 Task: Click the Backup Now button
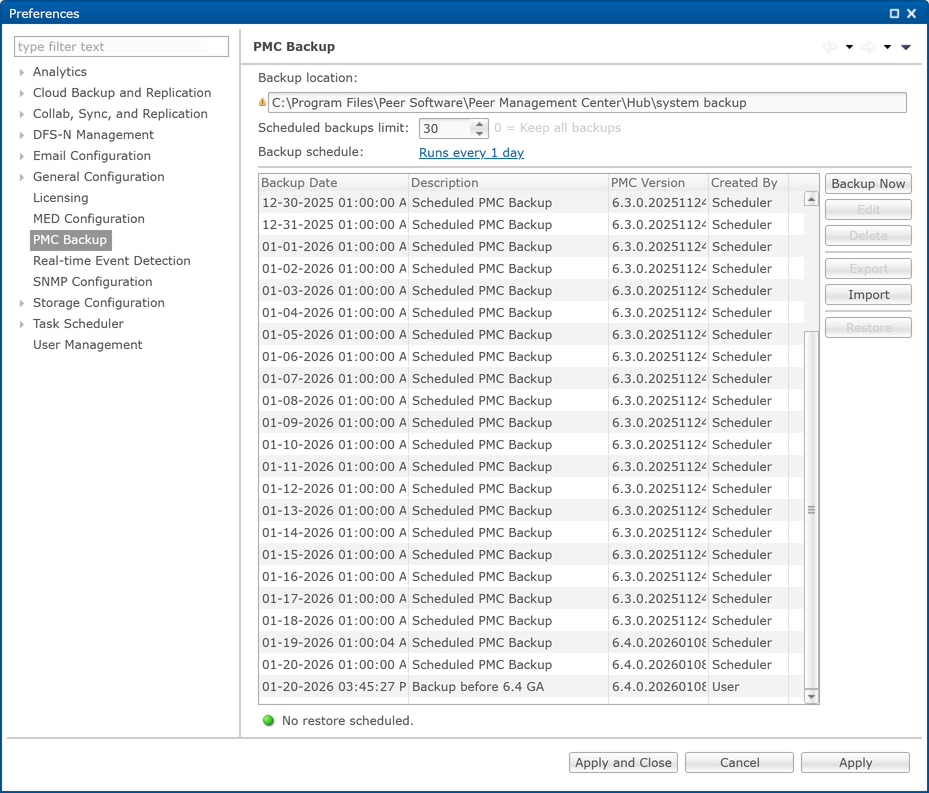click(x=868, y=184)
